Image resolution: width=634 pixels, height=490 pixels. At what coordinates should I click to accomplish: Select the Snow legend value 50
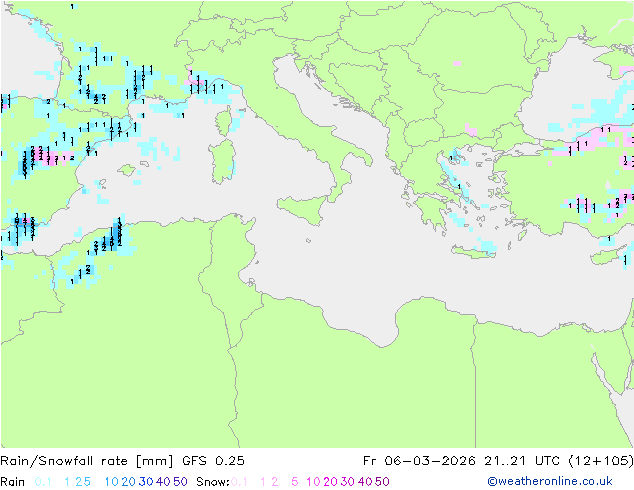[x=383, y=482]
